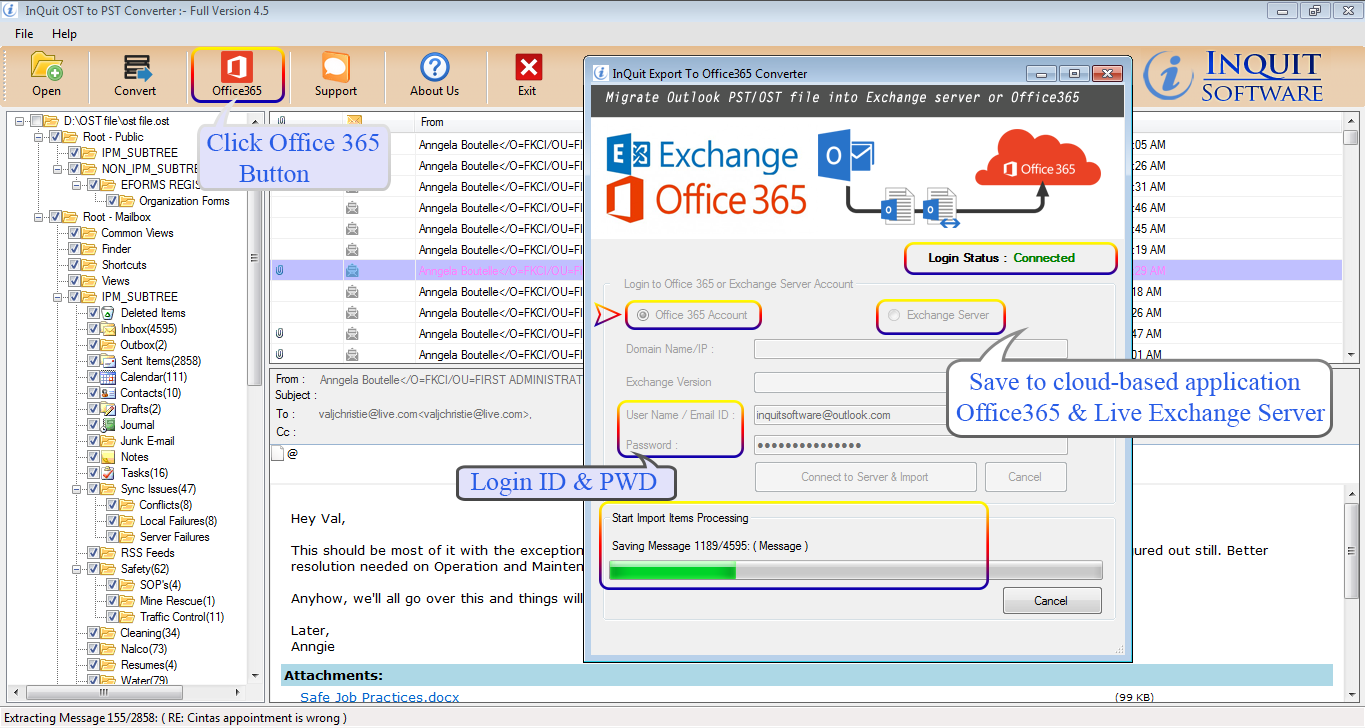Open About Us via its toolbar icon
Image resolution: width=1365 pixels, height=728 pixels.
tap(434, 75)
